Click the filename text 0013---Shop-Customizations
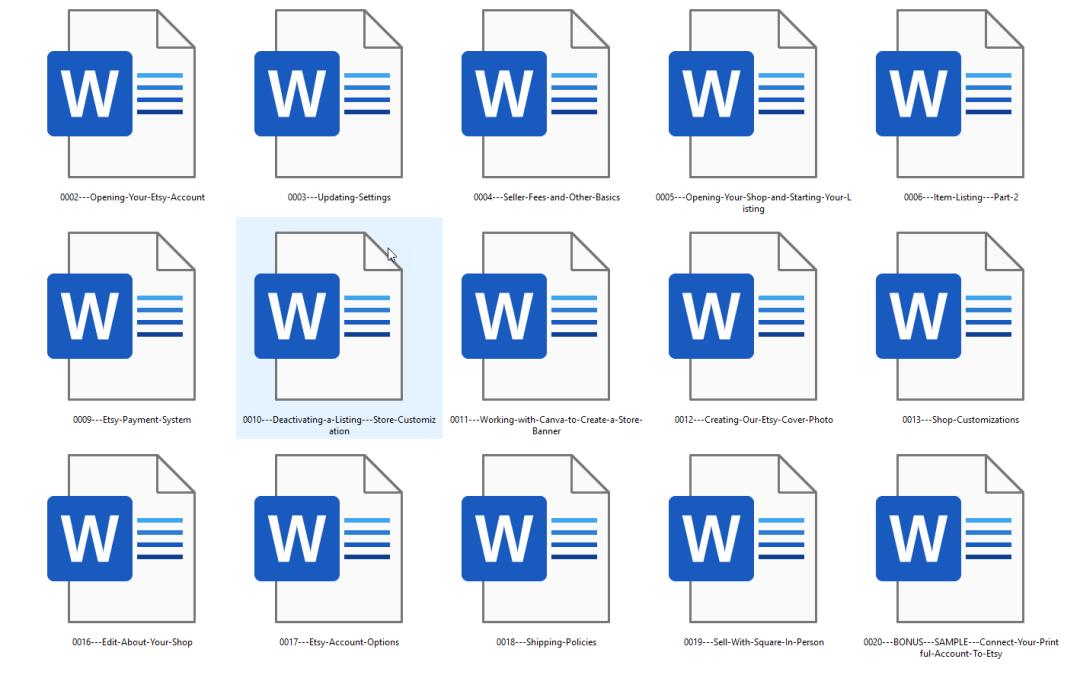 click(x=961, y=419)
